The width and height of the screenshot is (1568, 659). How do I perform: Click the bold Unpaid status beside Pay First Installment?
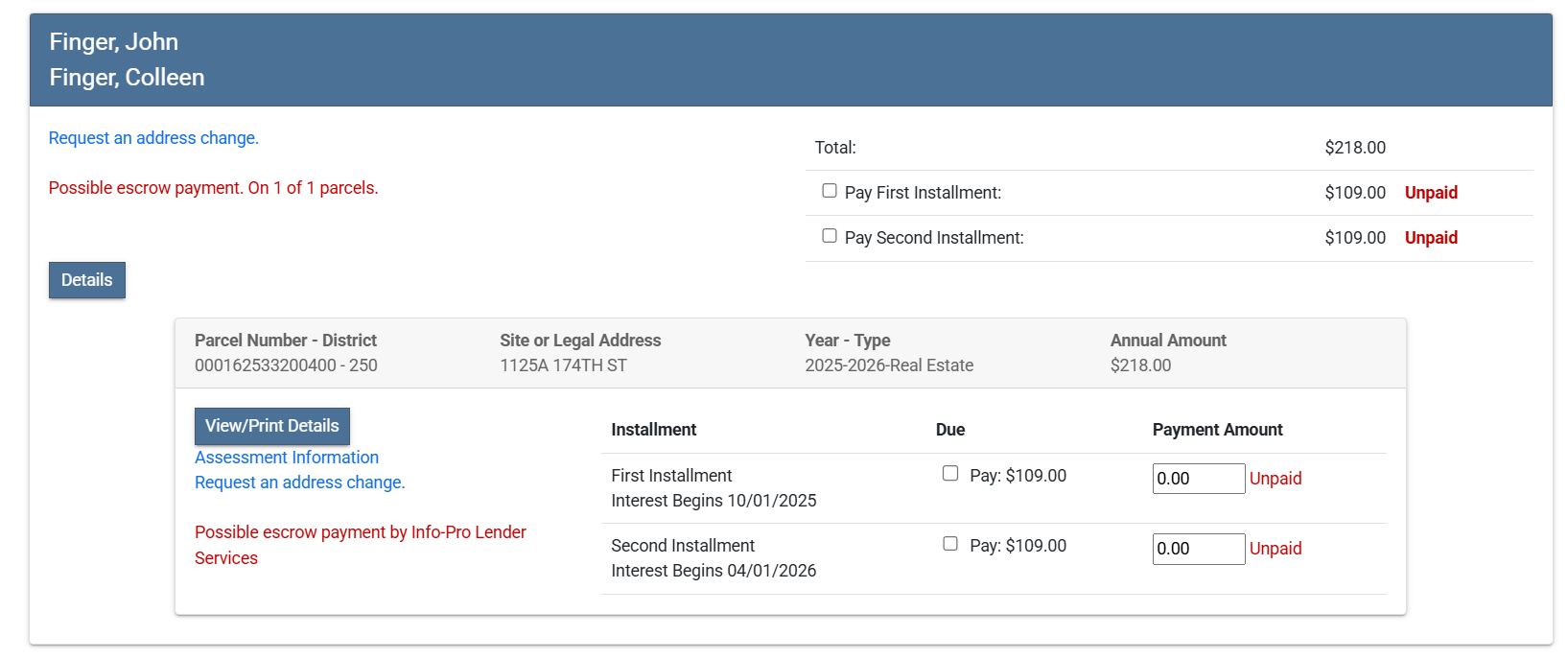point(1431,193)
